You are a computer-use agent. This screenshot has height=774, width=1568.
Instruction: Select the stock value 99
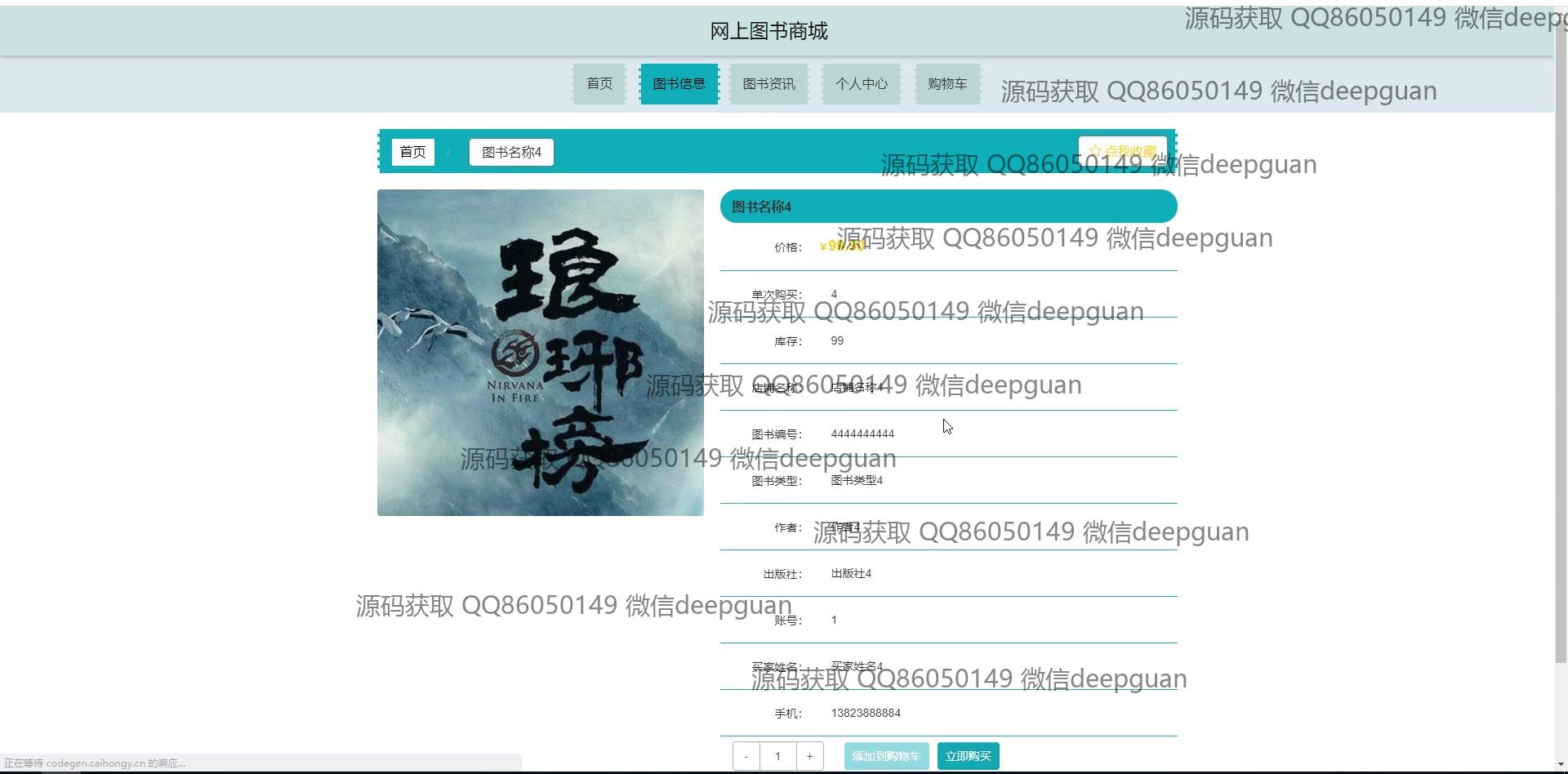(837, 341)
